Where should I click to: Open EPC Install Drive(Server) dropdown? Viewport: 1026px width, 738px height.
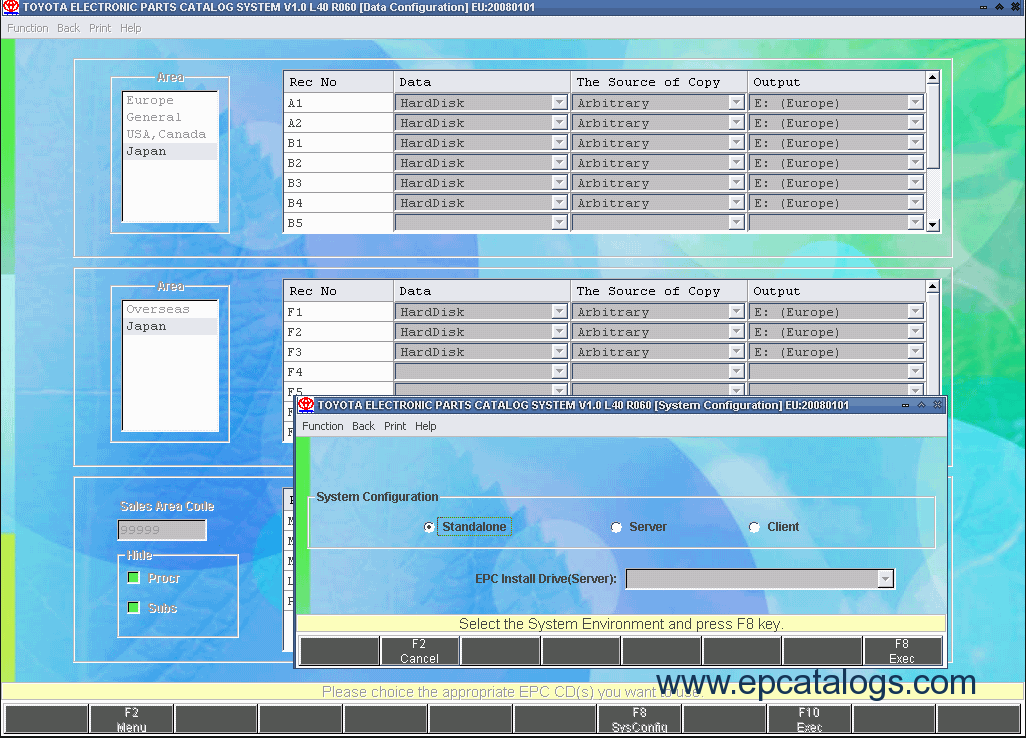885,579
